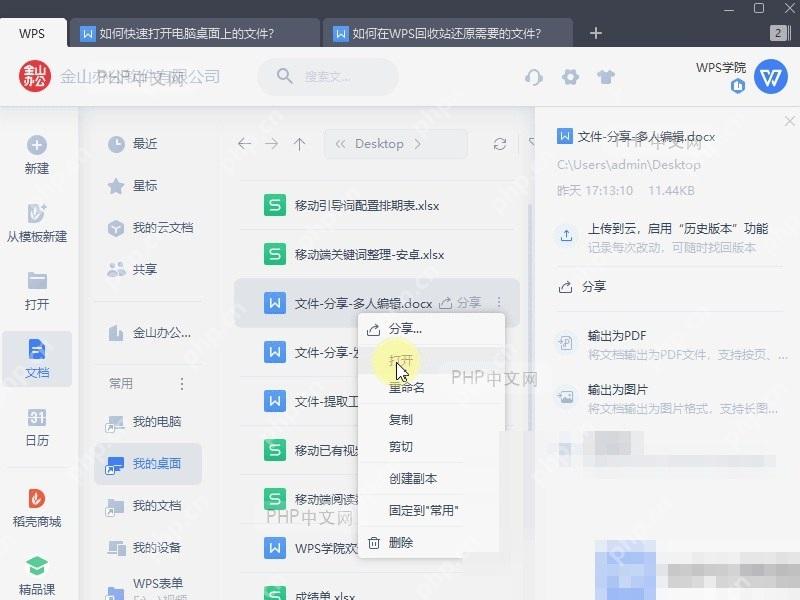Click the tab count indicator 2
800x600 pixels.
click(x=780, y=33)
